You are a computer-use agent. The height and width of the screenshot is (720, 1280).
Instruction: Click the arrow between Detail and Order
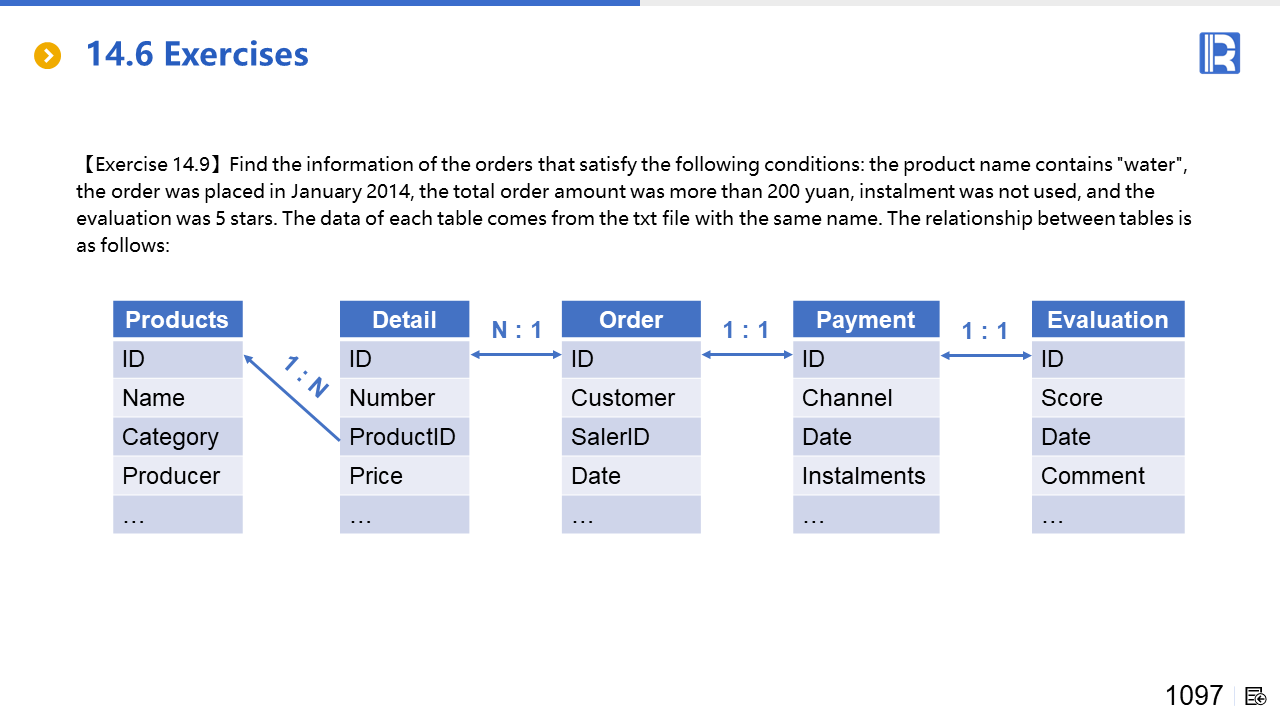coord(516,354)
